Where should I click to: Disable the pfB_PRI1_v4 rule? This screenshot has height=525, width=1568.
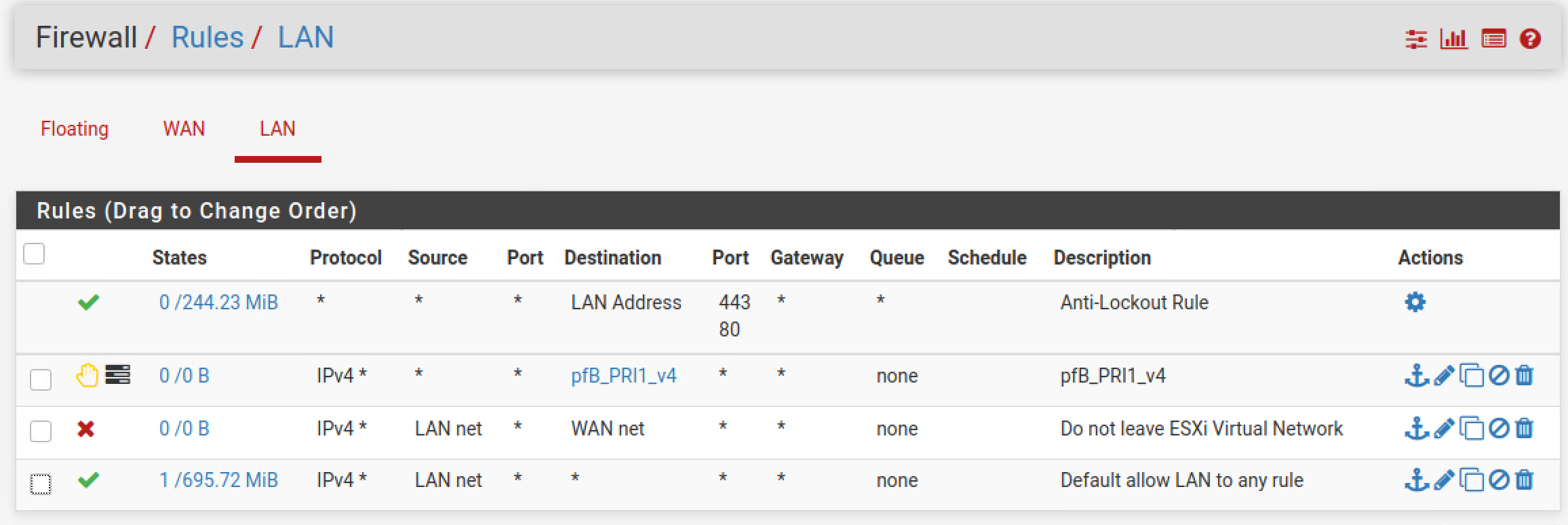1499,375
